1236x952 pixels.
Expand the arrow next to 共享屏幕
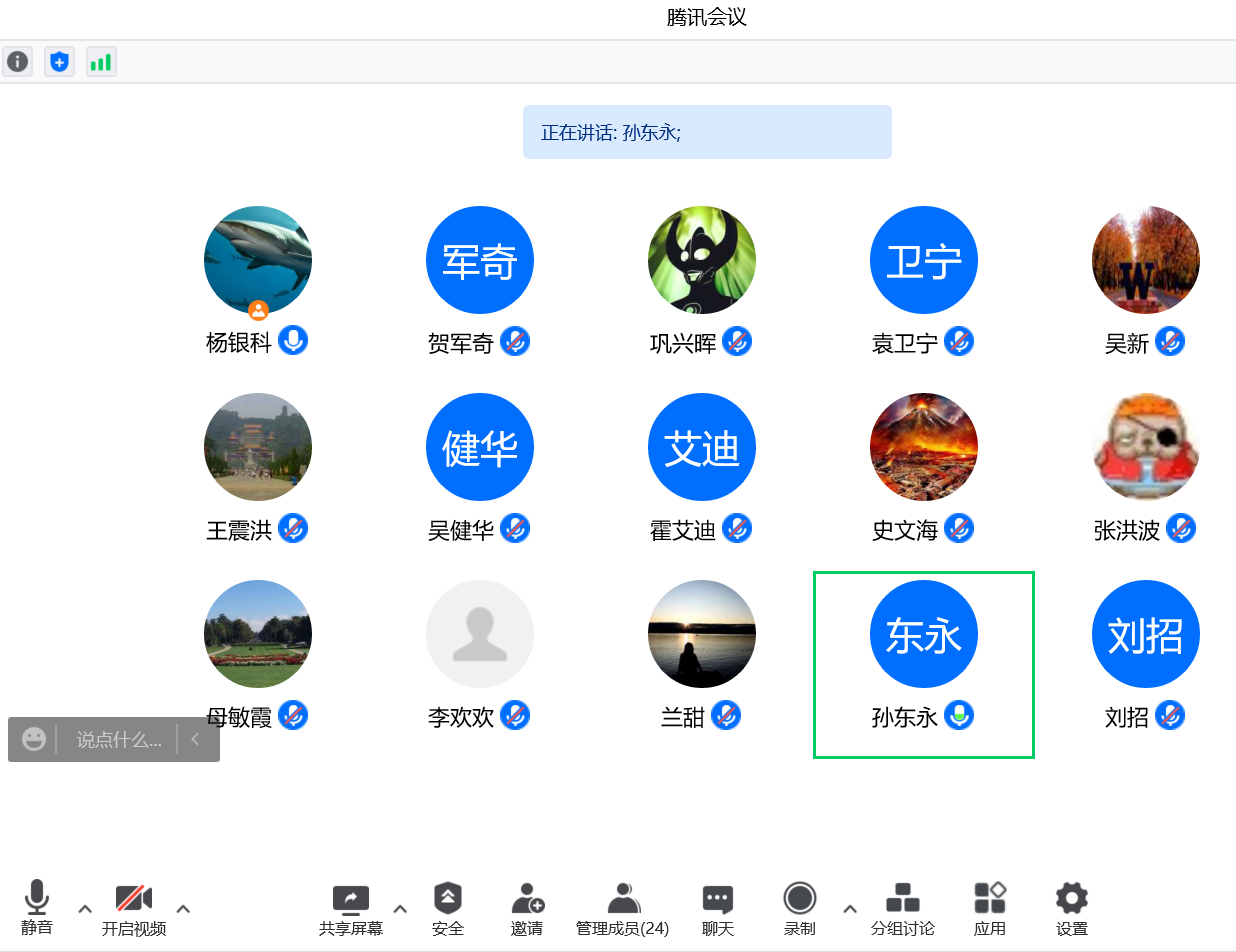(400, 909)
